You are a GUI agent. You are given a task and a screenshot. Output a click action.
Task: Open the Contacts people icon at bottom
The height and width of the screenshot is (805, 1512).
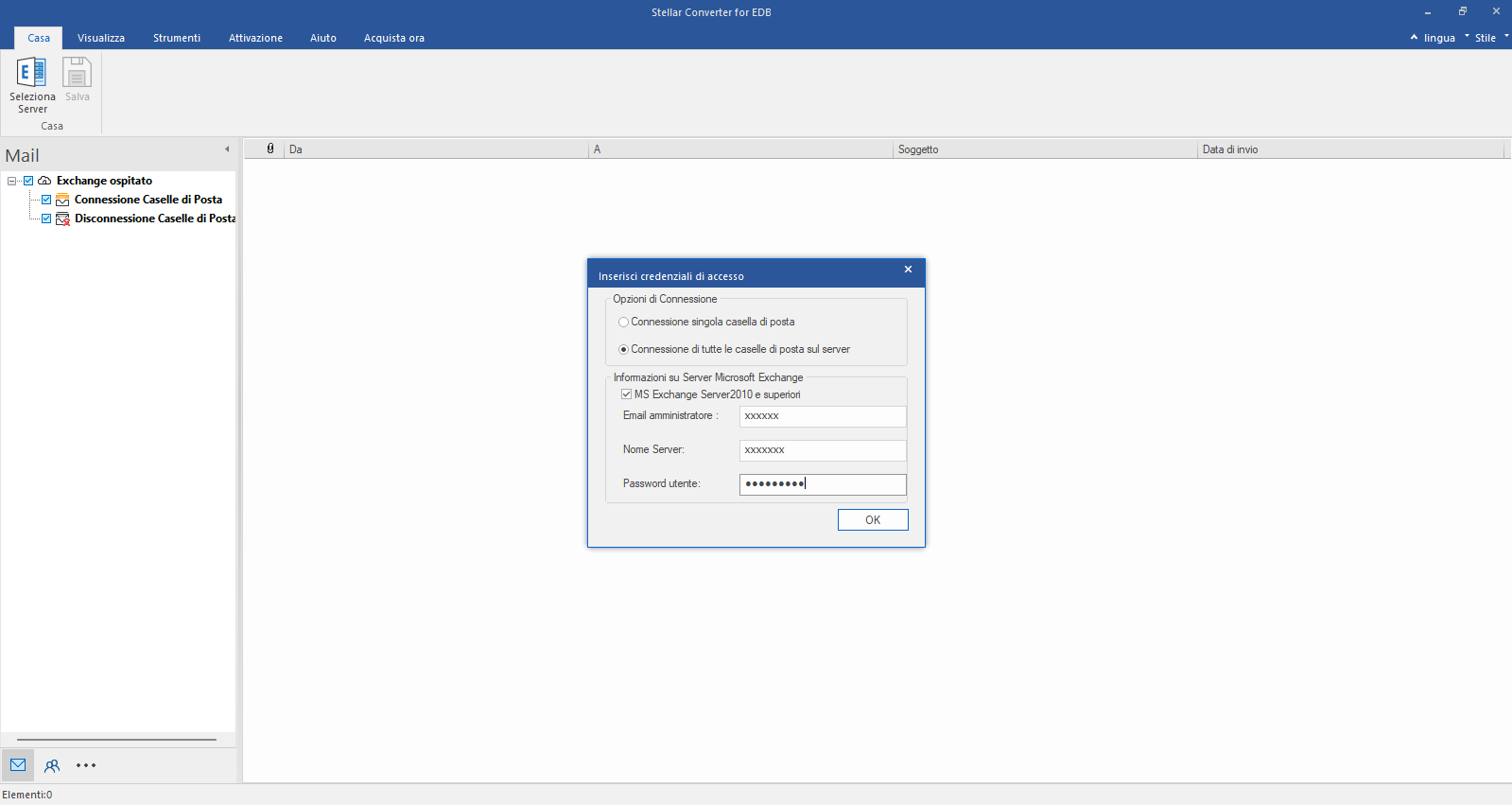(x=52, y=765)
